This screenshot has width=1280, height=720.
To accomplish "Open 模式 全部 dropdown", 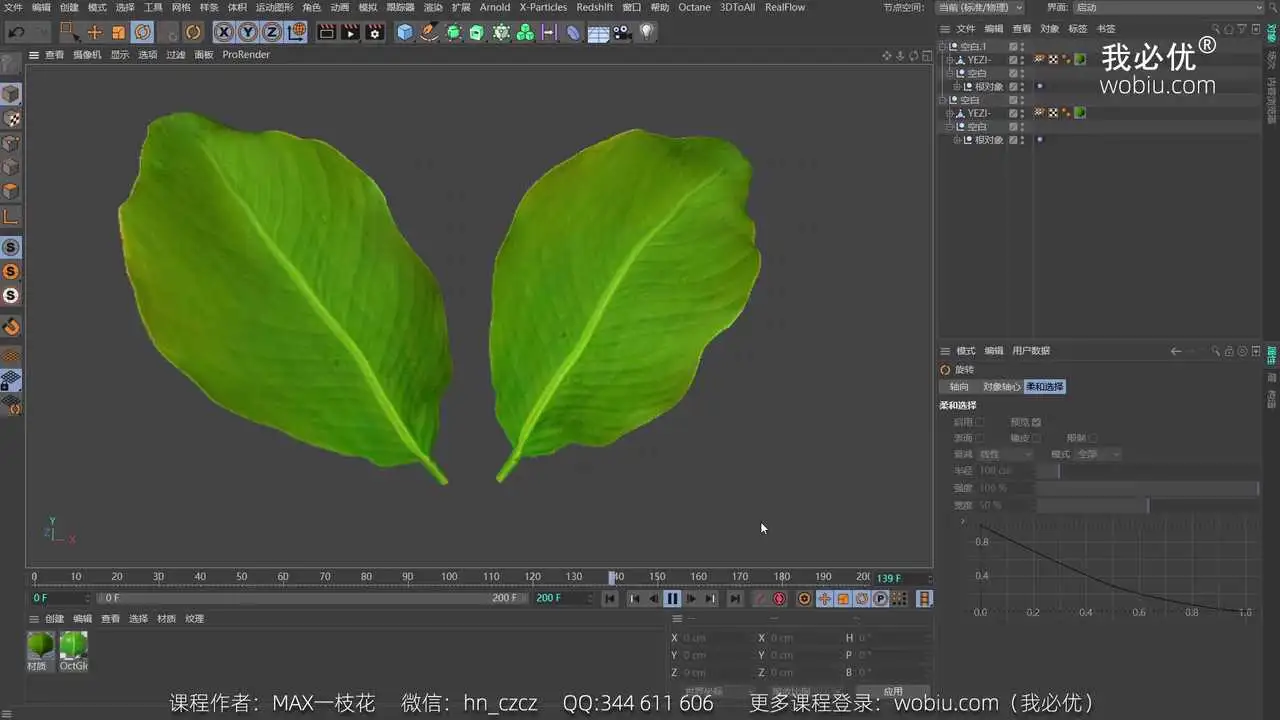I will click(1098, 454).
